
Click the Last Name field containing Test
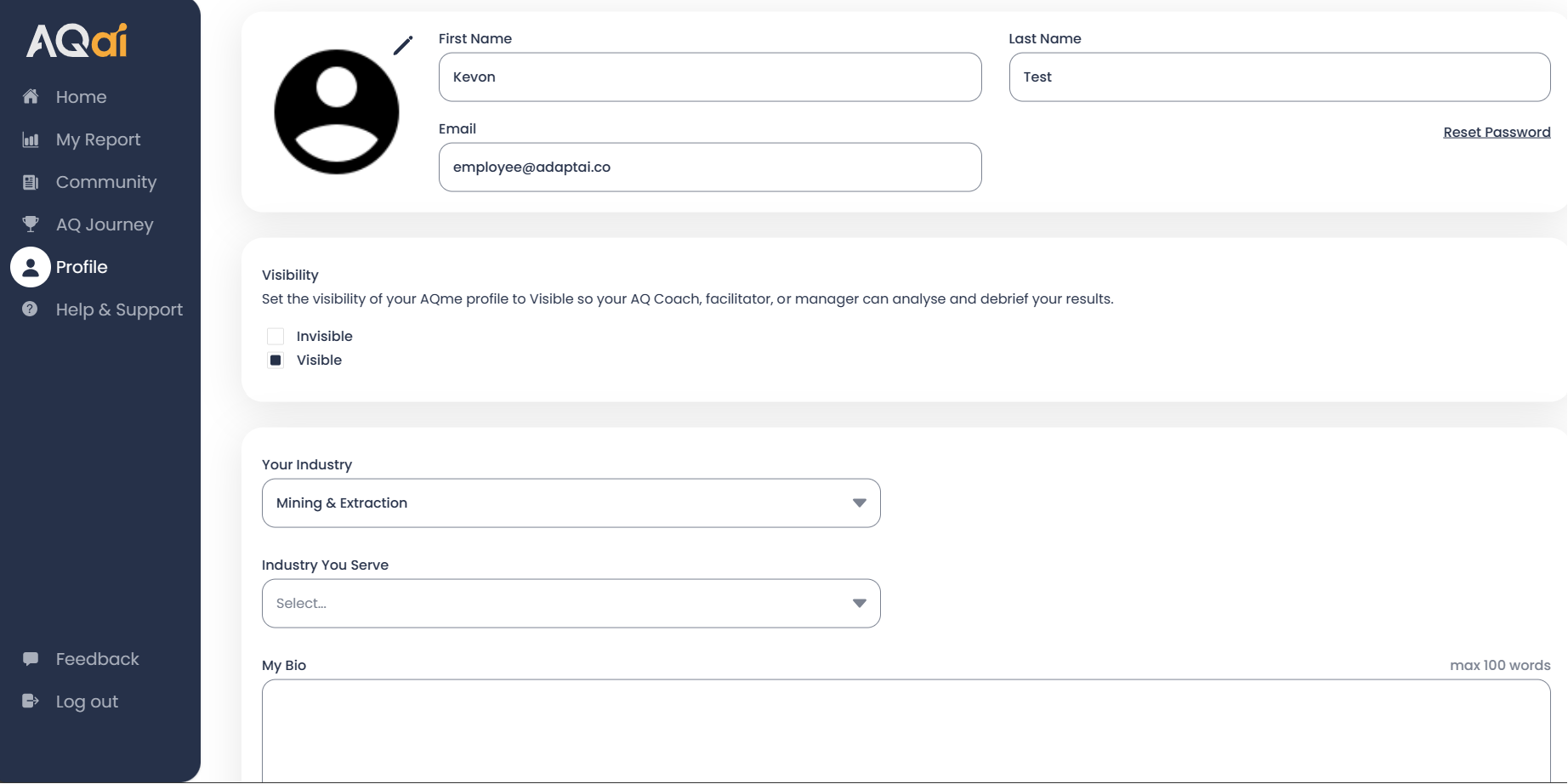(1280, 77)
